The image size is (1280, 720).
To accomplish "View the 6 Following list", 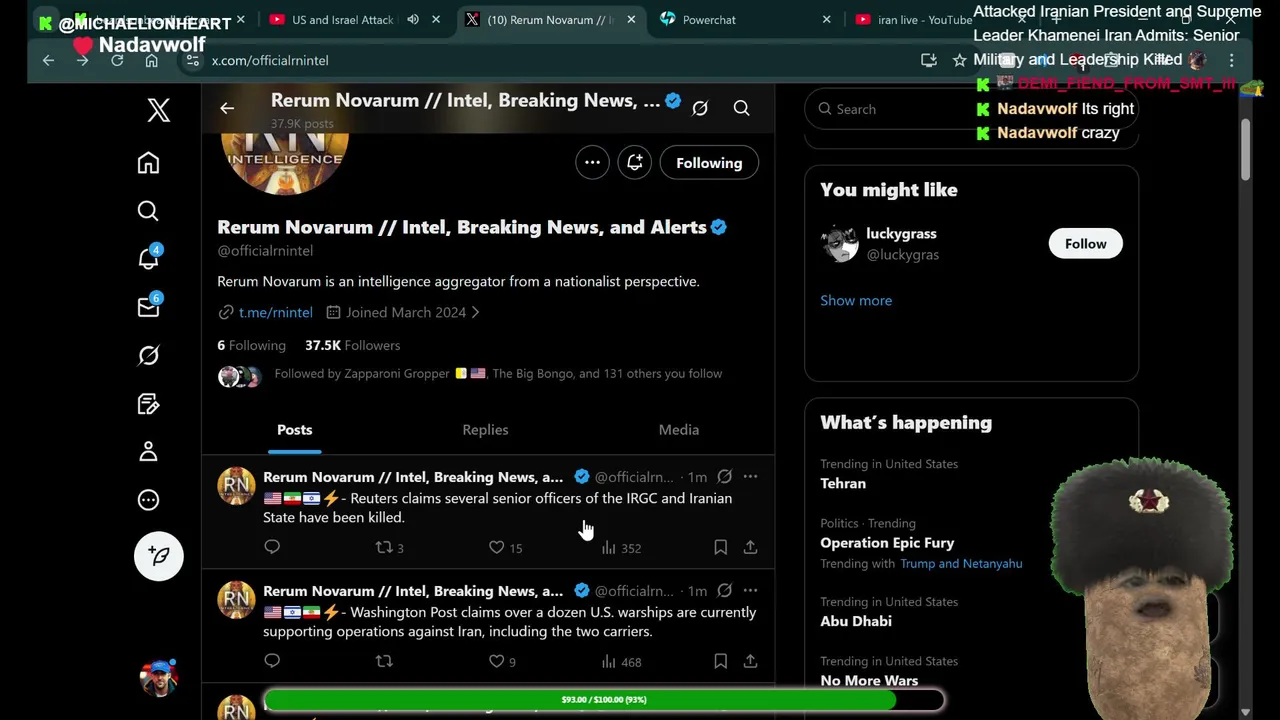I will pyautogui.click(x=251, y=345).
